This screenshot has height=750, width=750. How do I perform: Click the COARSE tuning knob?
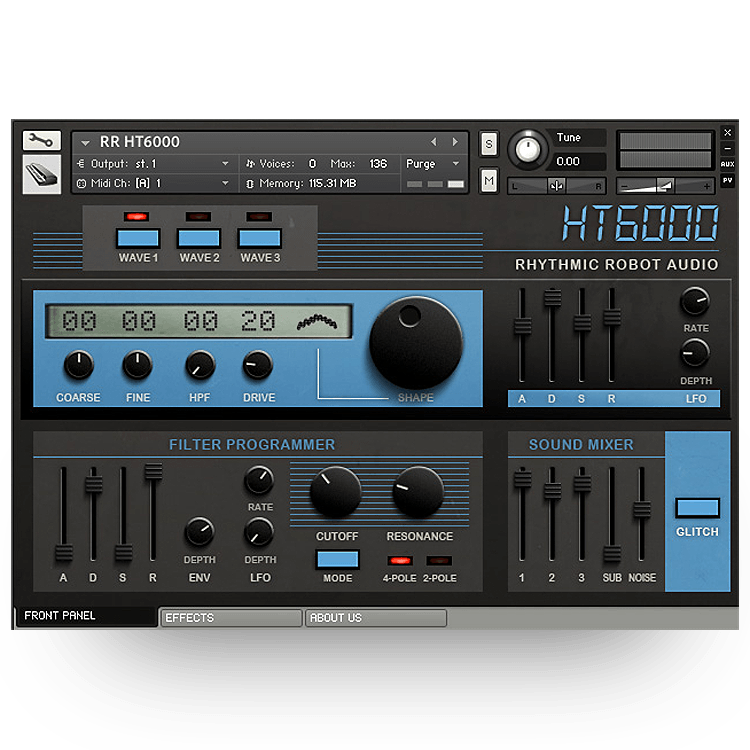tap(78, 365)
